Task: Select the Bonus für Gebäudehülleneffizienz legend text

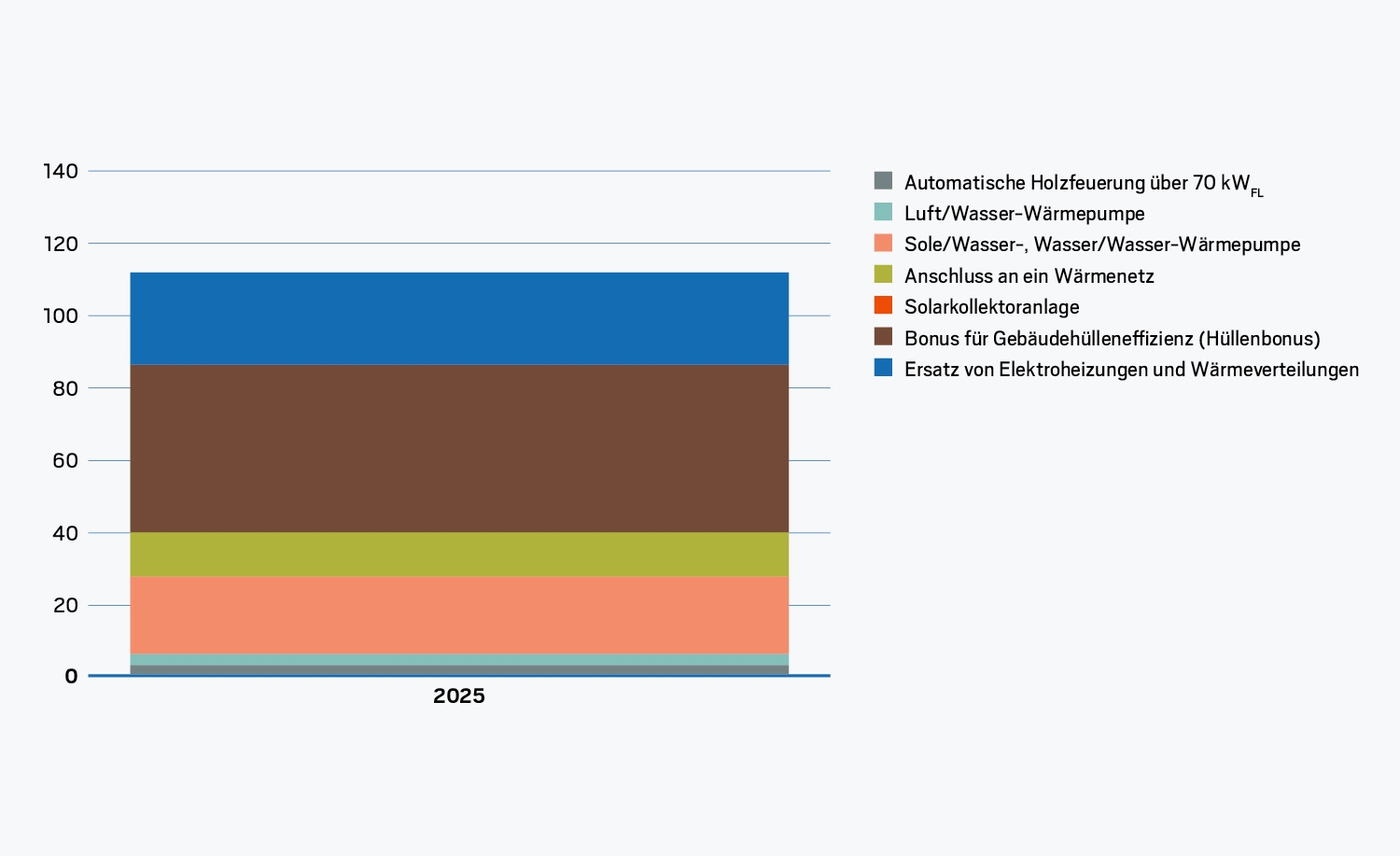Action: 1112,339
